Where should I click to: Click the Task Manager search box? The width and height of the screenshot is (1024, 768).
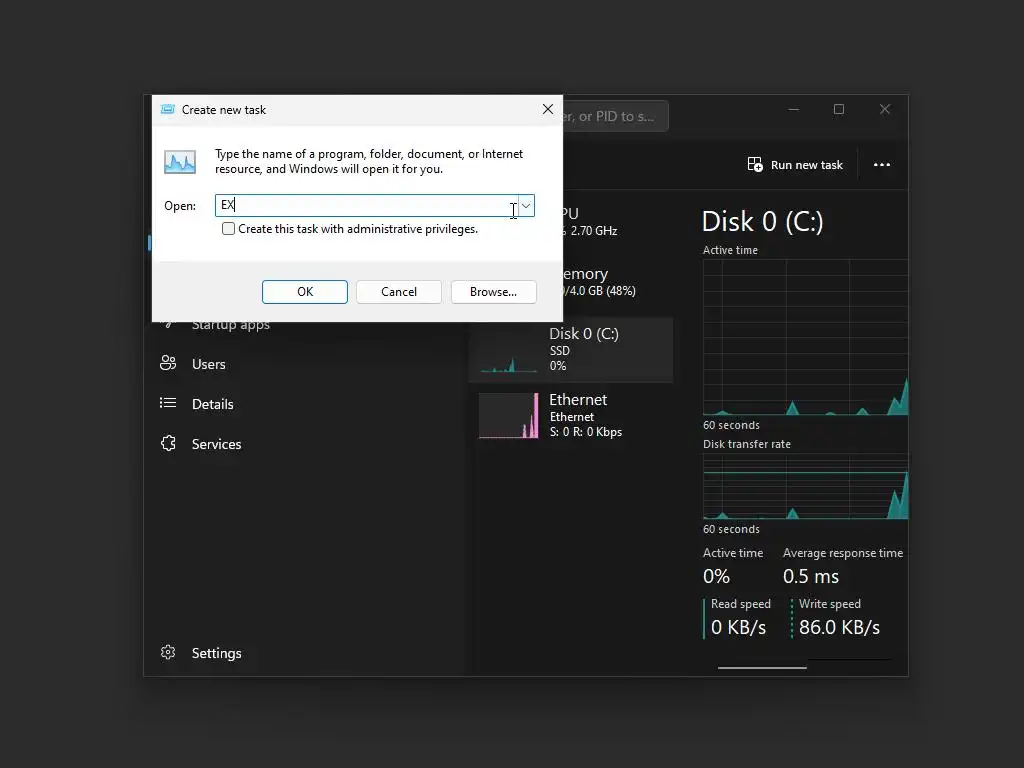pyautogui.click(x=615, y=116)
